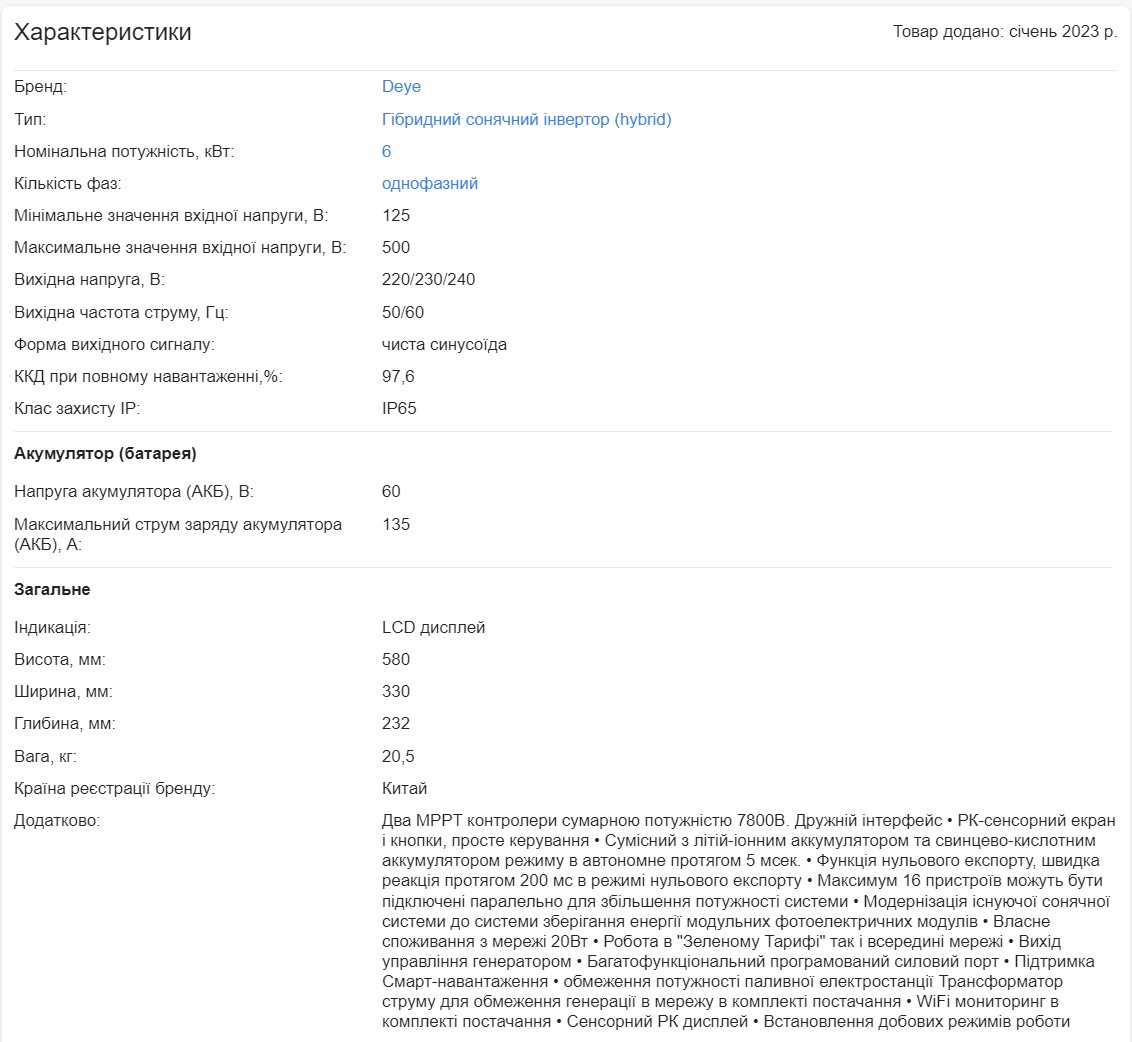Click the IP65 protection class value

[399, 409]
